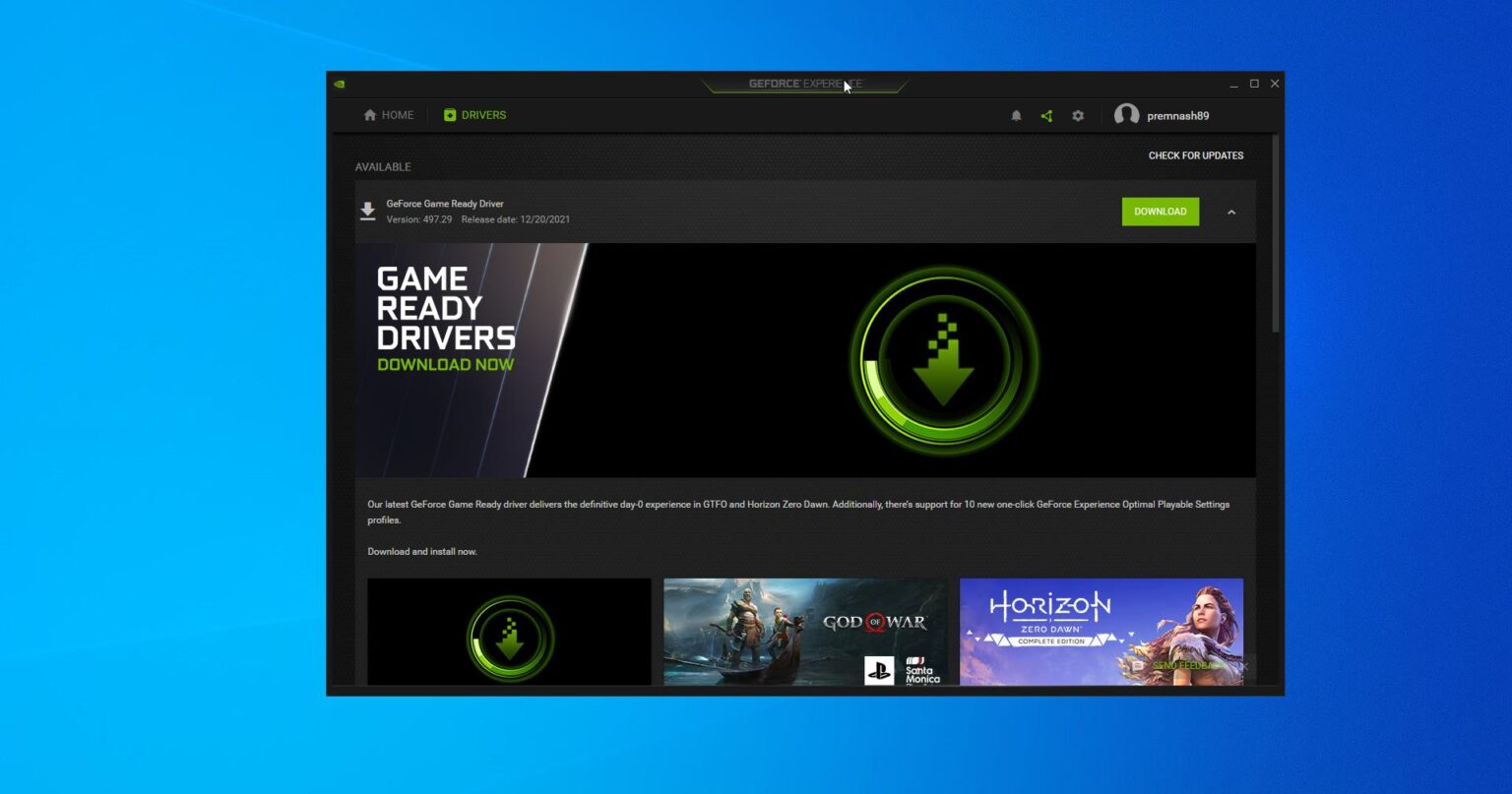The width and height of the screenshot is (1512, 794).
Task: Maximize the GeForce Experience window
Action: pos(1254,84)
